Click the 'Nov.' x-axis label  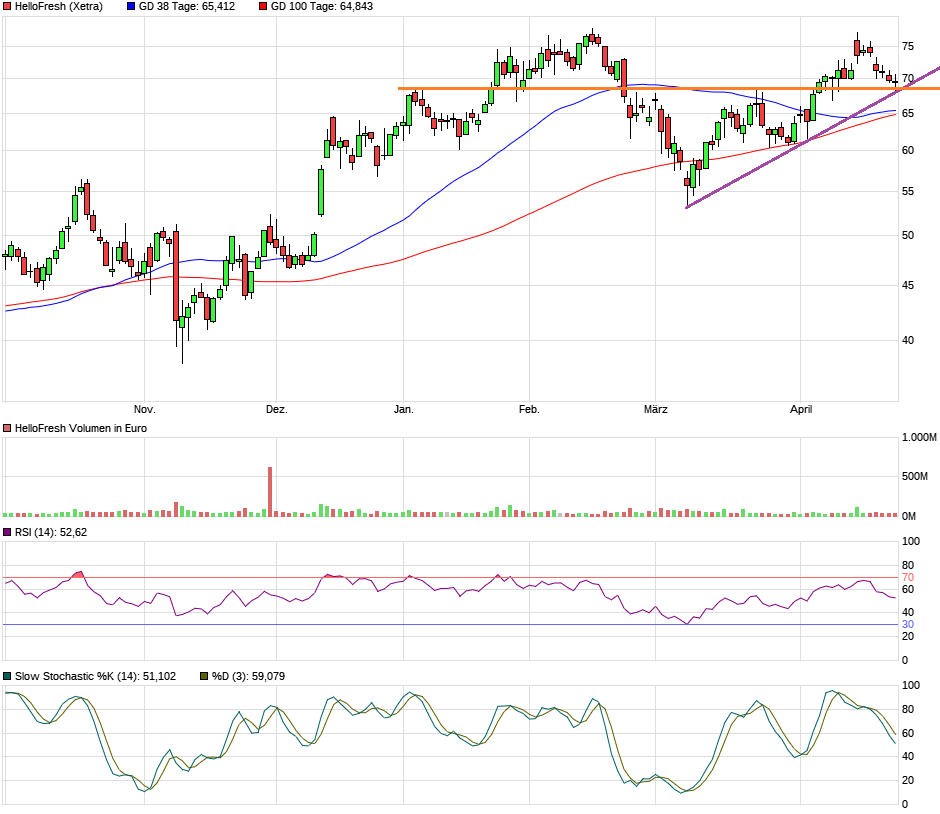pyautogui.click(x=144, y=409)
